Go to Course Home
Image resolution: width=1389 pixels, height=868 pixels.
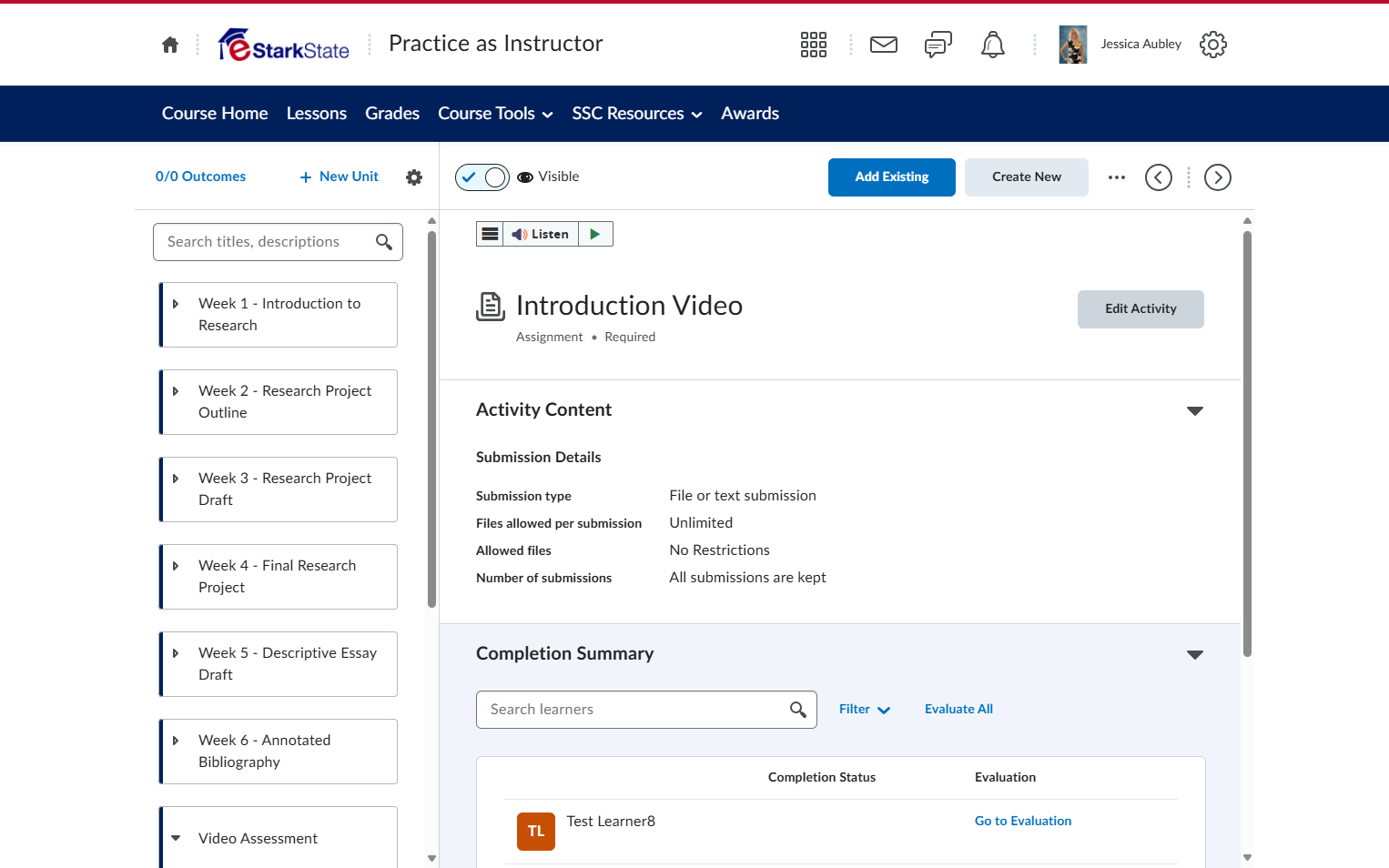coord(215,114)
